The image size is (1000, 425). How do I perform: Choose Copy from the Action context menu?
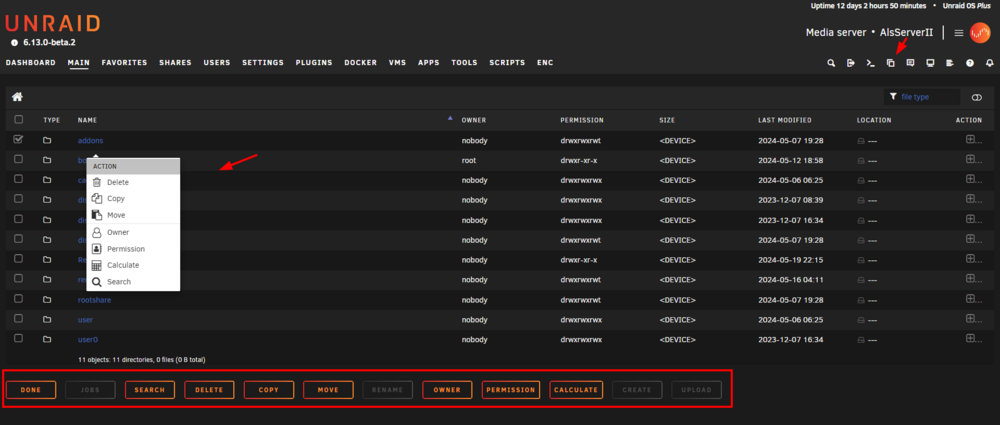(x=133, y=199)
